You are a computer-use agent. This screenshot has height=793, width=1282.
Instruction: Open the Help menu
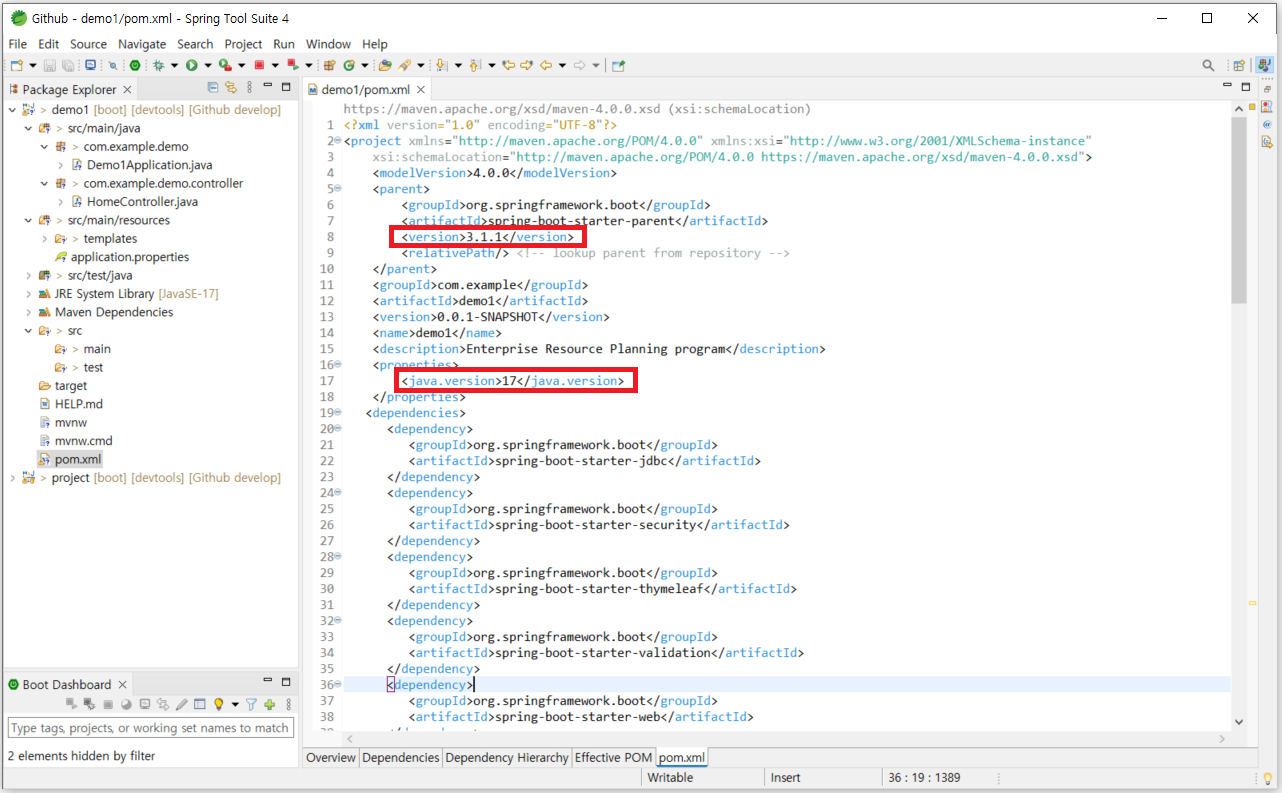coord(375,44)
